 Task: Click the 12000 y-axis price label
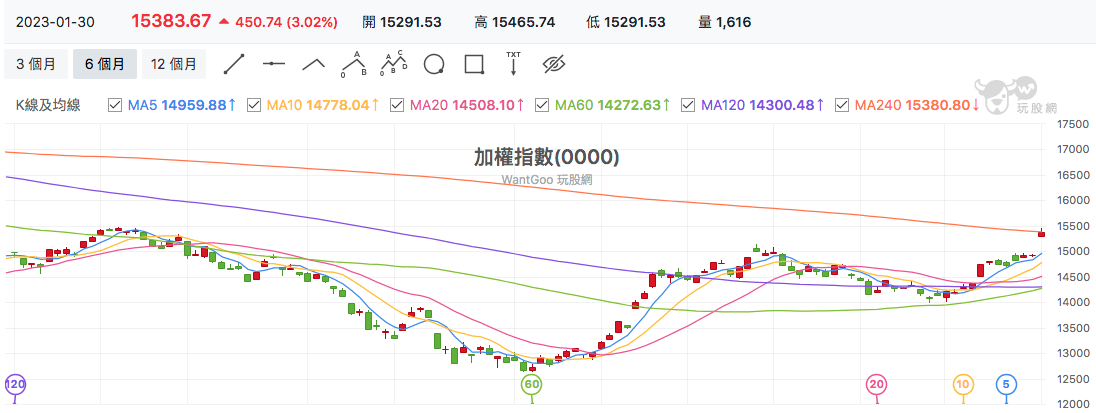1074,404
